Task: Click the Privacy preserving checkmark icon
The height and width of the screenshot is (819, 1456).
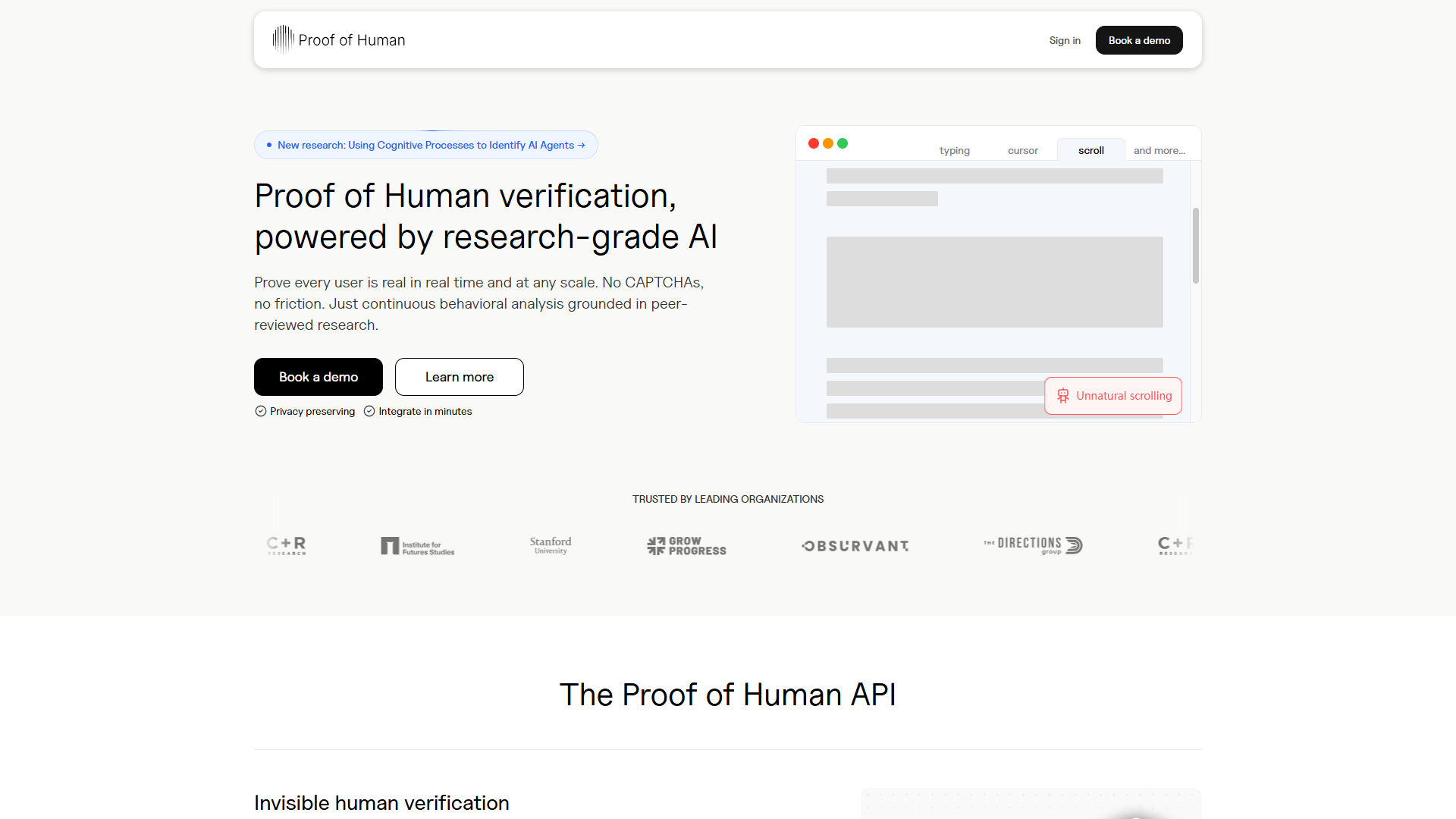Action: (x=261, y=411)
